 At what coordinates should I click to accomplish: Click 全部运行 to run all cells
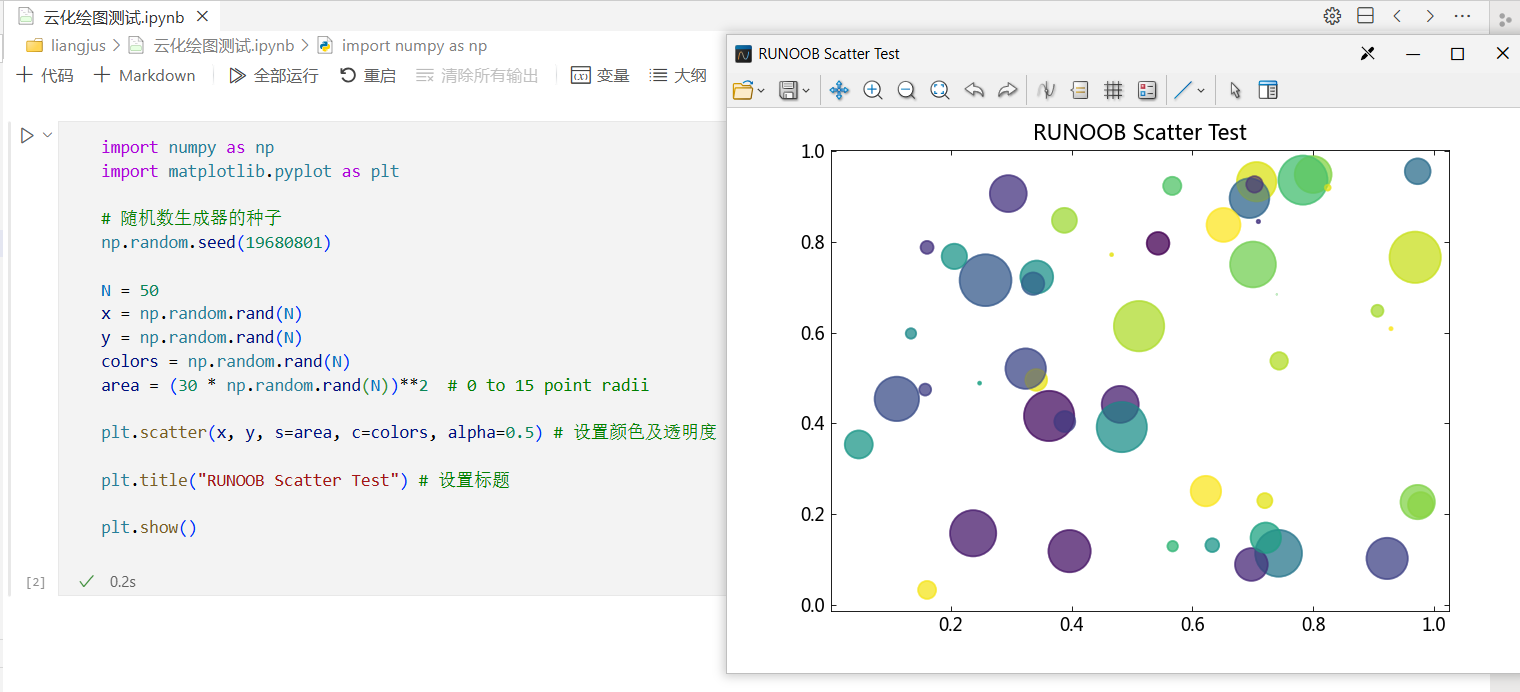tap(274, 76)
